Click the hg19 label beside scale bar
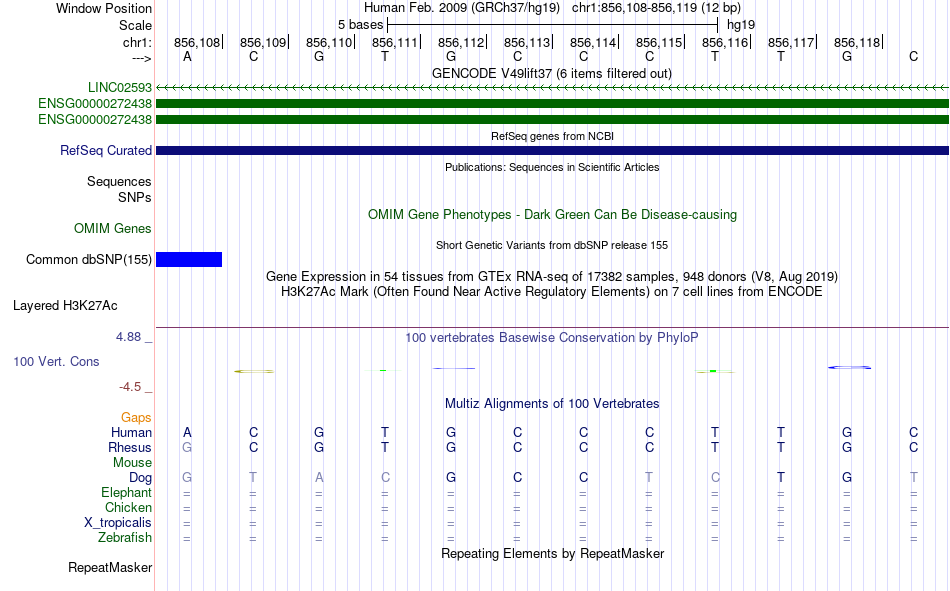The image size is (950, 591). click(741, 25)
